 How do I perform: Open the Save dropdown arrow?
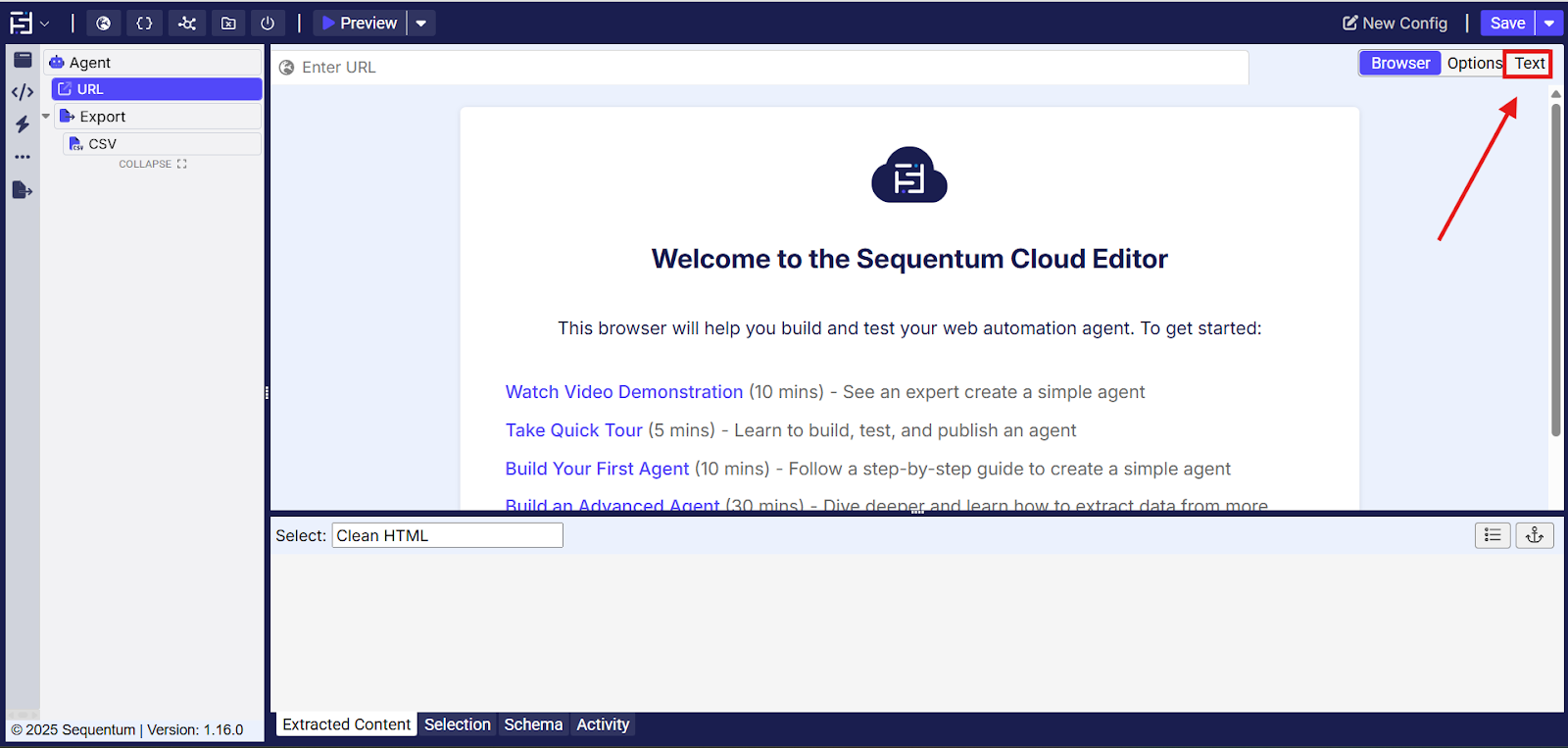pyautogui.click(x=1549, y=23)
